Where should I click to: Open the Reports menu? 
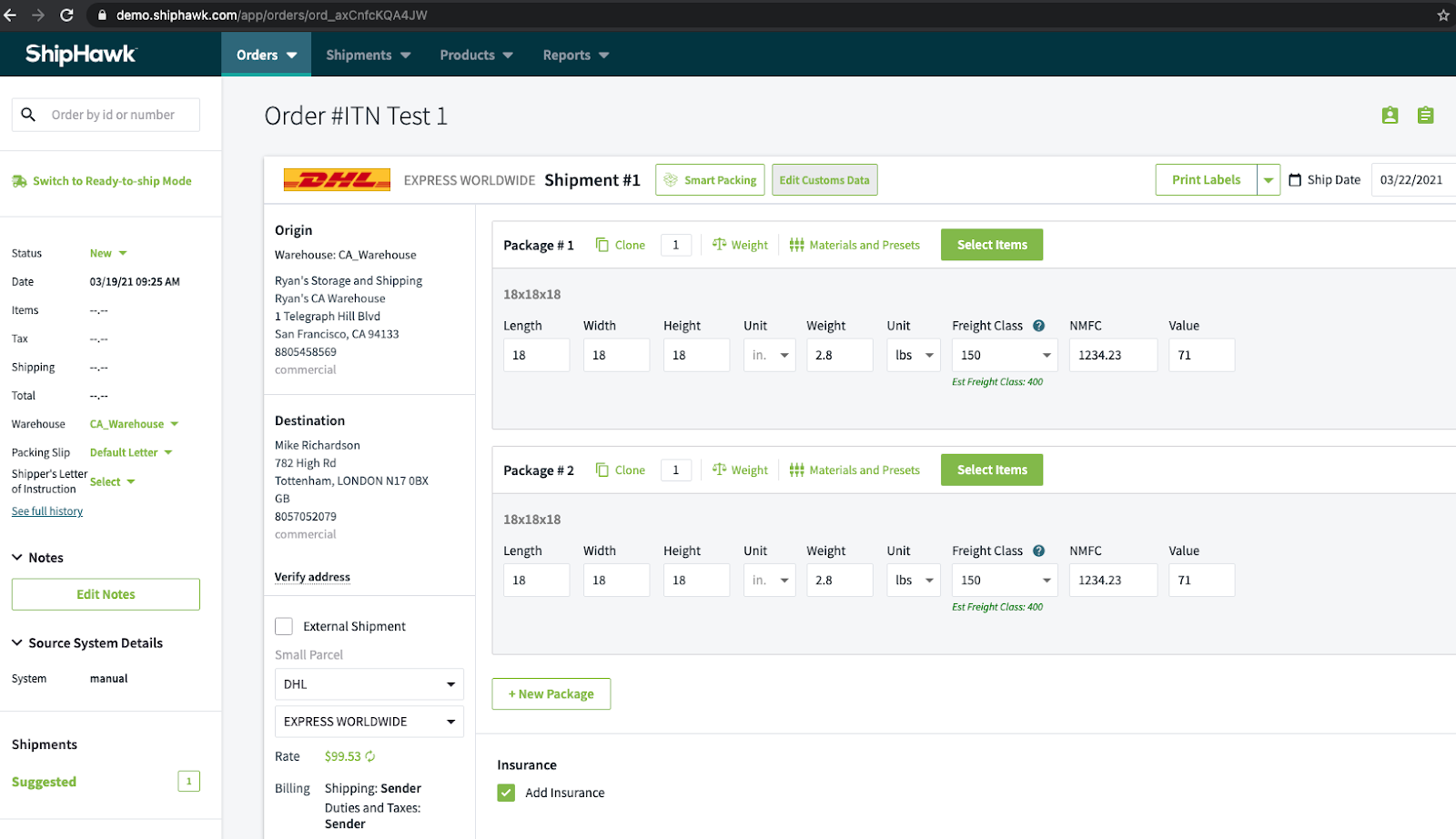pyautogui.click(x=573, y=55)
